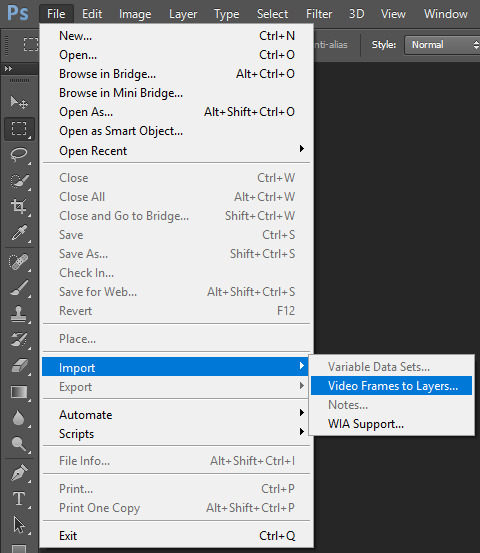Open the 3D menu
This screenshot has height=553, width=480.
(357, 14)
